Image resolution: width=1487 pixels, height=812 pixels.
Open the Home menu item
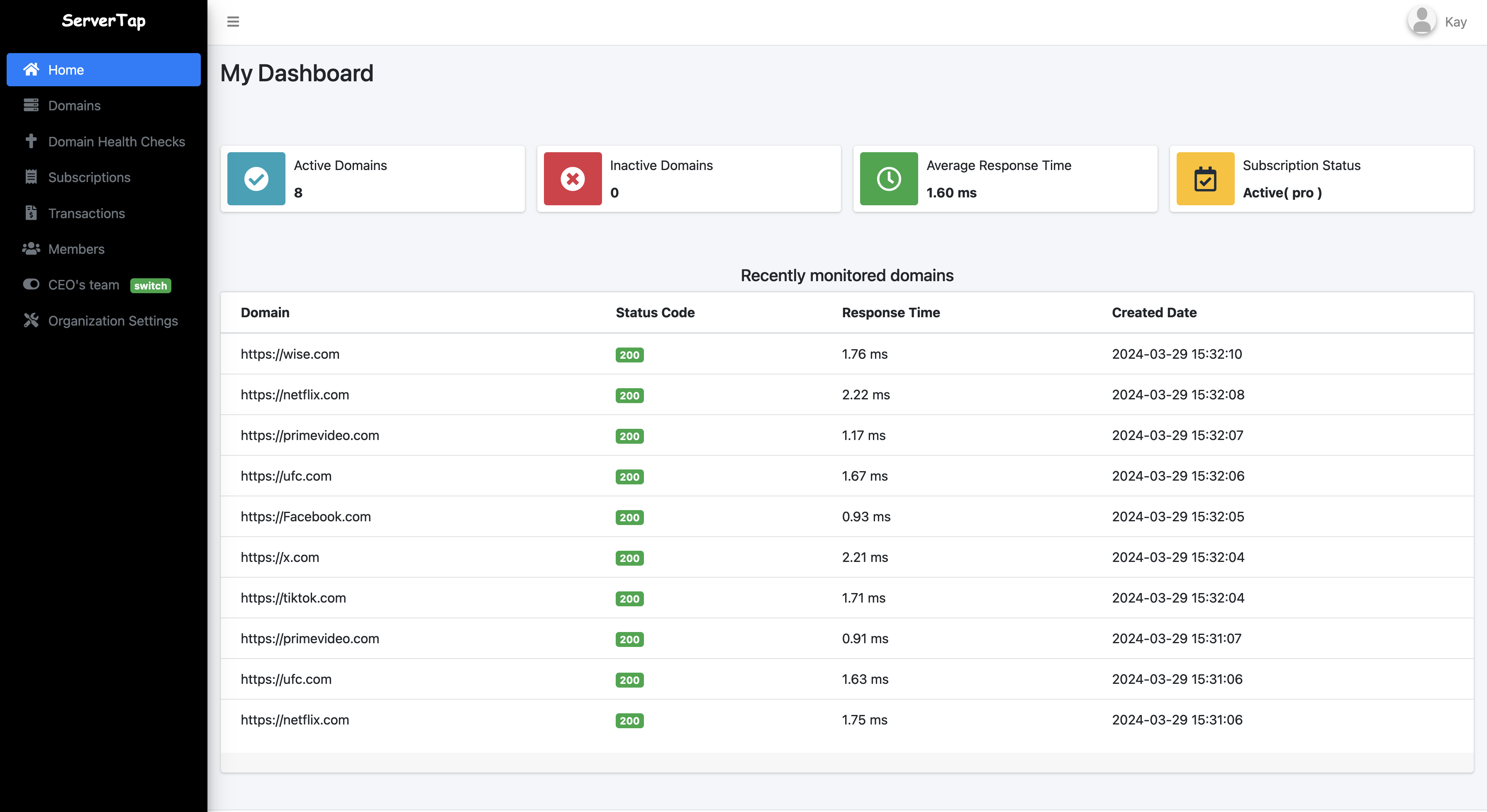[x=103, y=70]
